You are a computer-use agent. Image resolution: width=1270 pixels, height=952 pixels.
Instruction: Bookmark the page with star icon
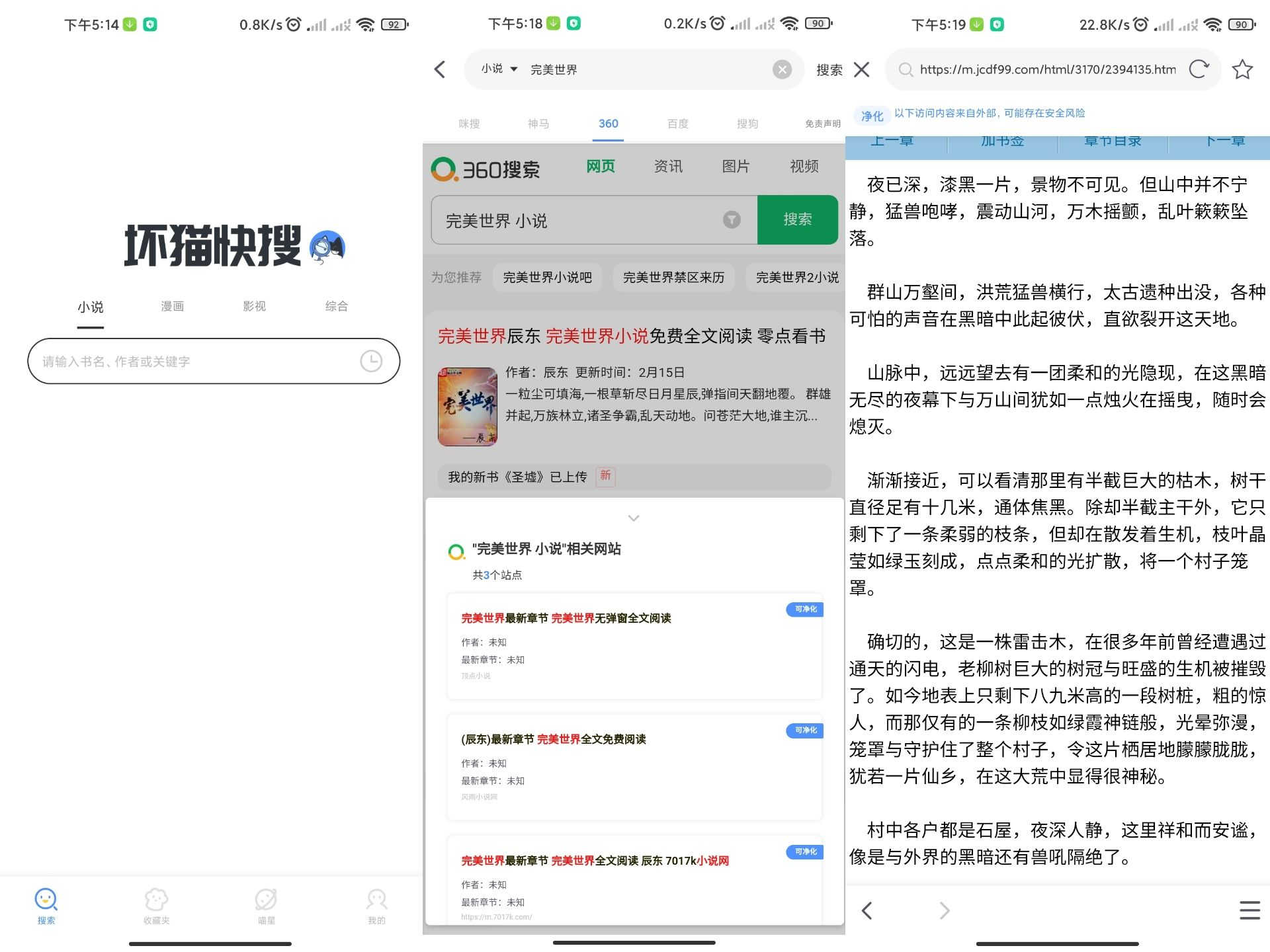(1242, 69)
